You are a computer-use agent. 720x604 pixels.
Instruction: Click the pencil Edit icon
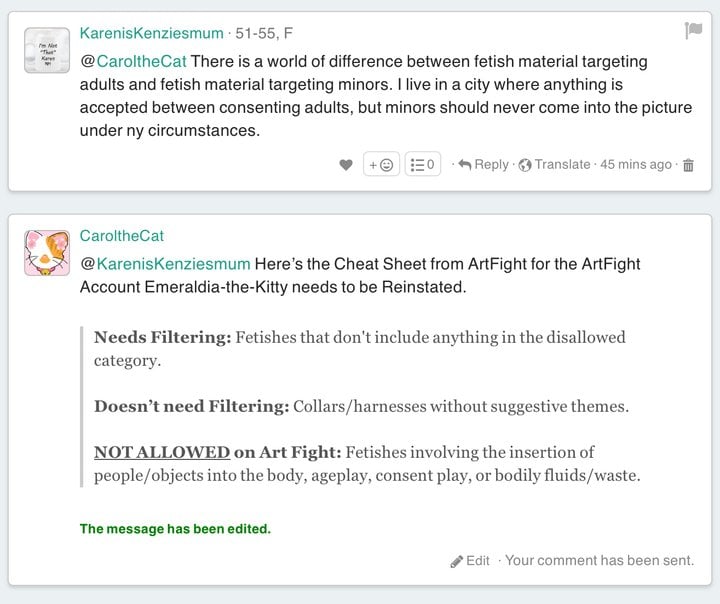pyautogui.click(x=456, y=561)
